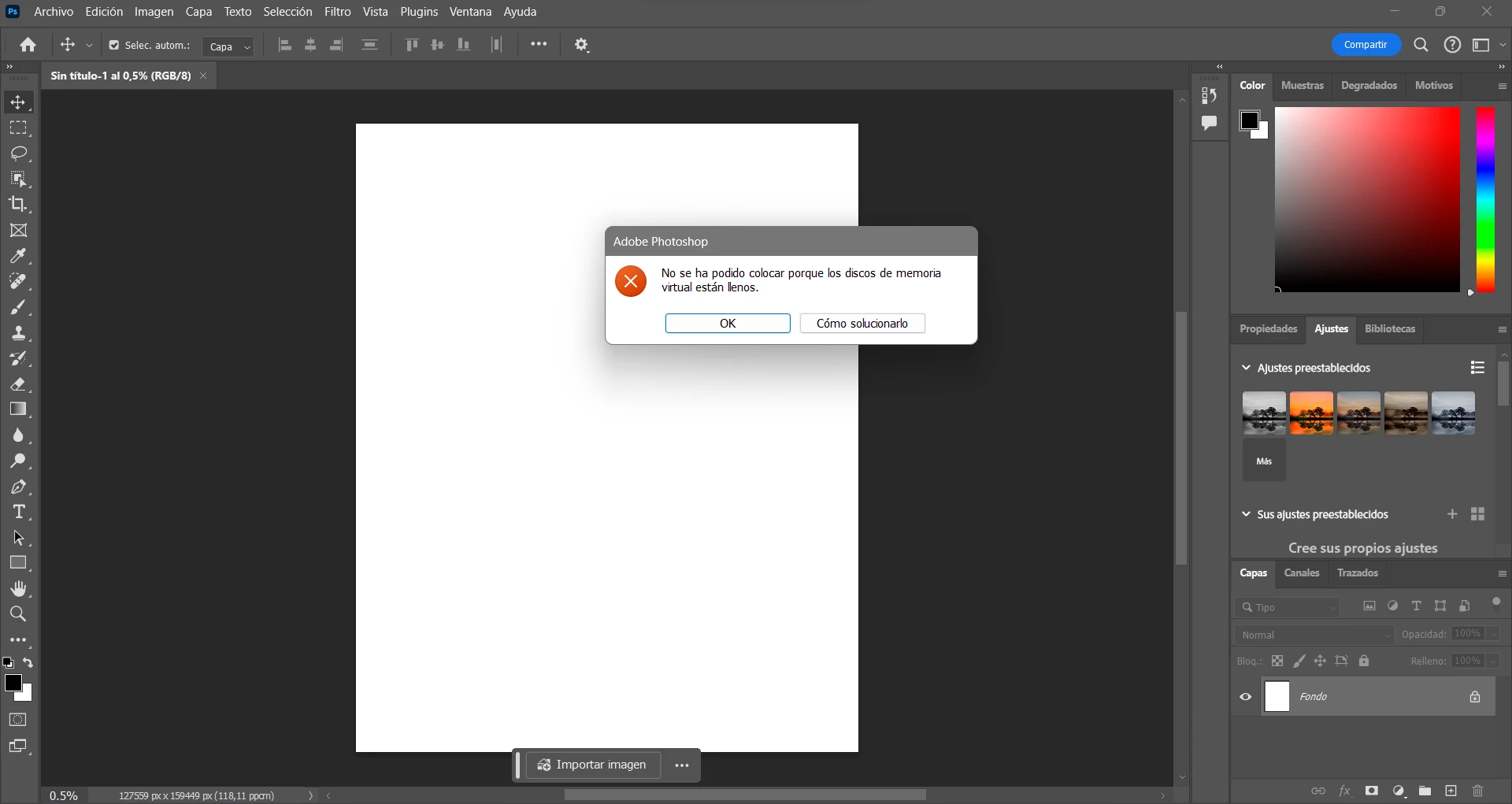Open the Move tool preset picker arrow
Viewport: 1512px width, 804px height.
(89, 46)
